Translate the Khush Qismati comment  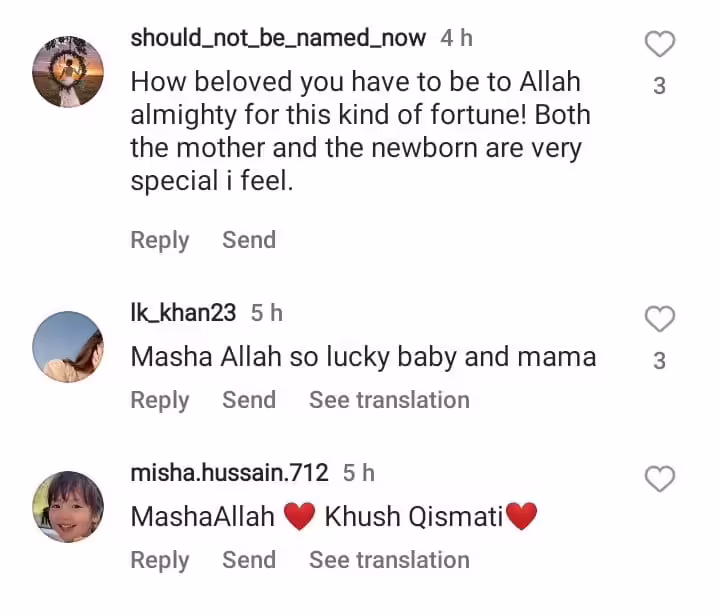click(389, 560)
